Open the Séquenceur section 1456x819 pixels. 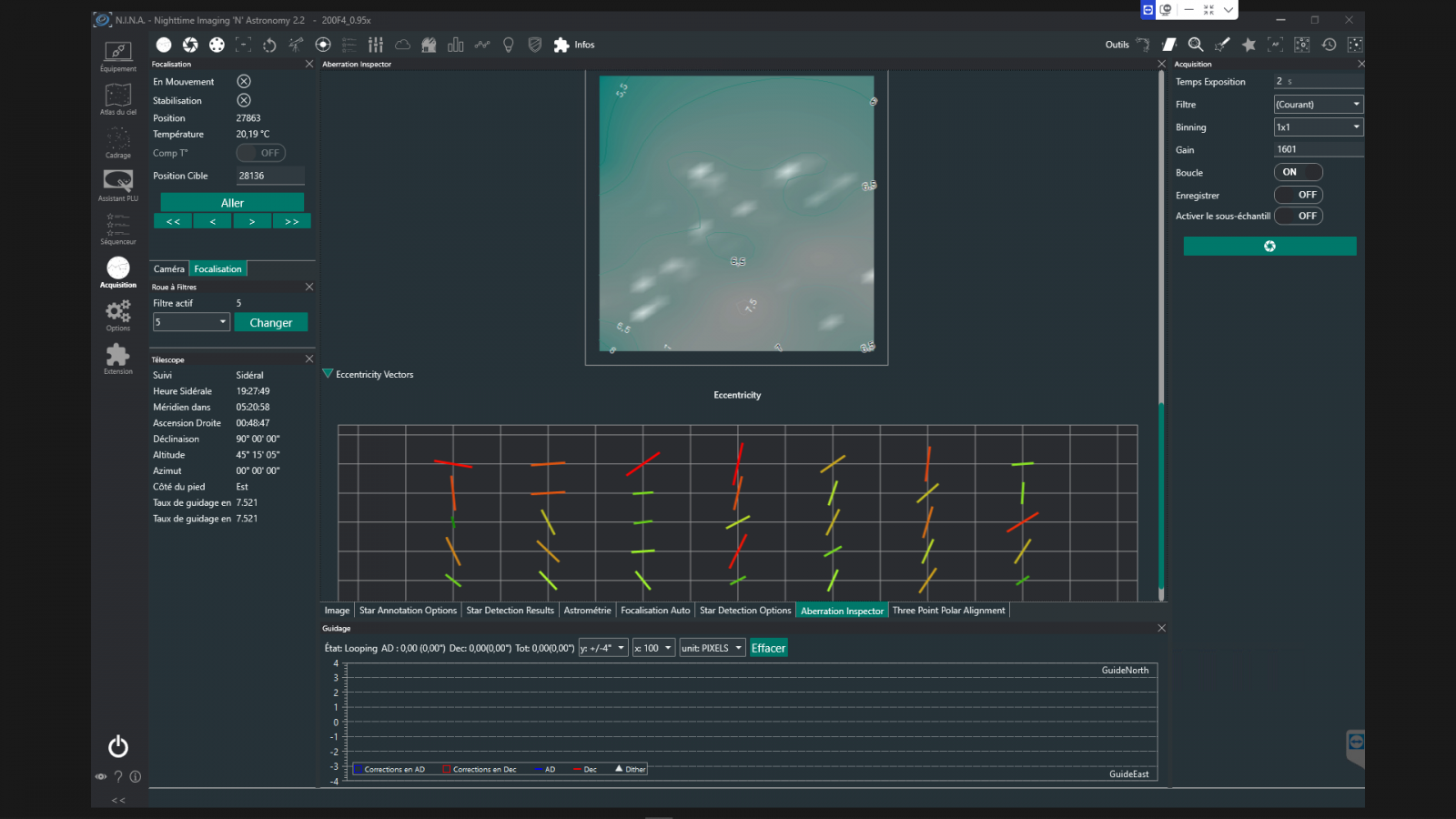[x=118, y=229]
